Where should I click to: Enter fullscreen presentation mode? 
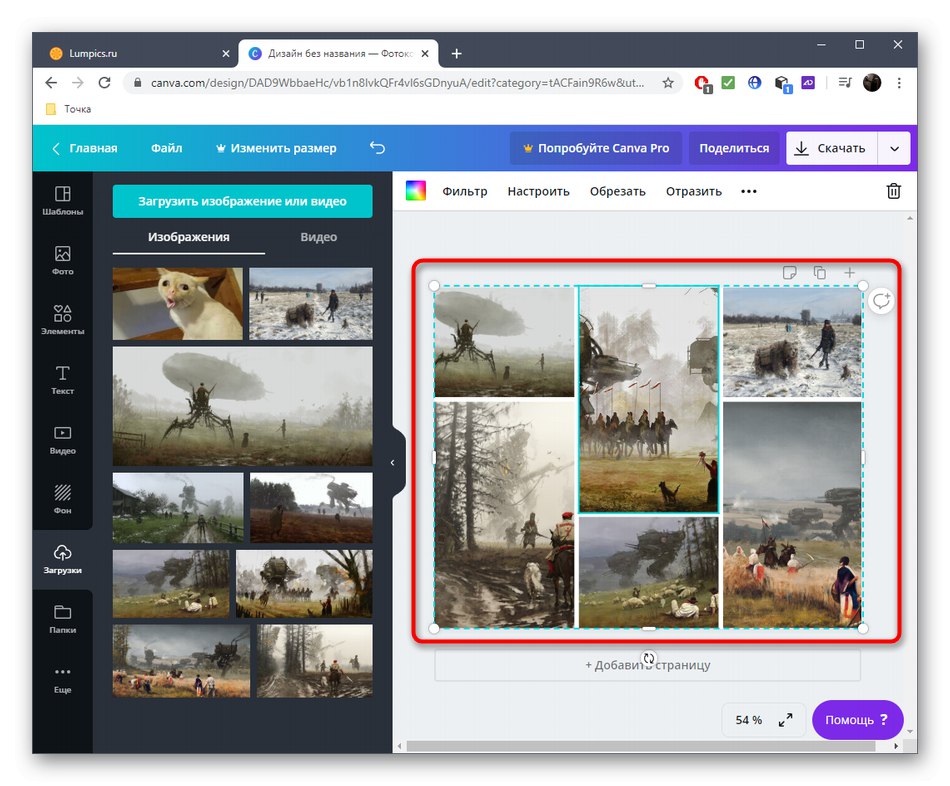(x=785, y=719)
